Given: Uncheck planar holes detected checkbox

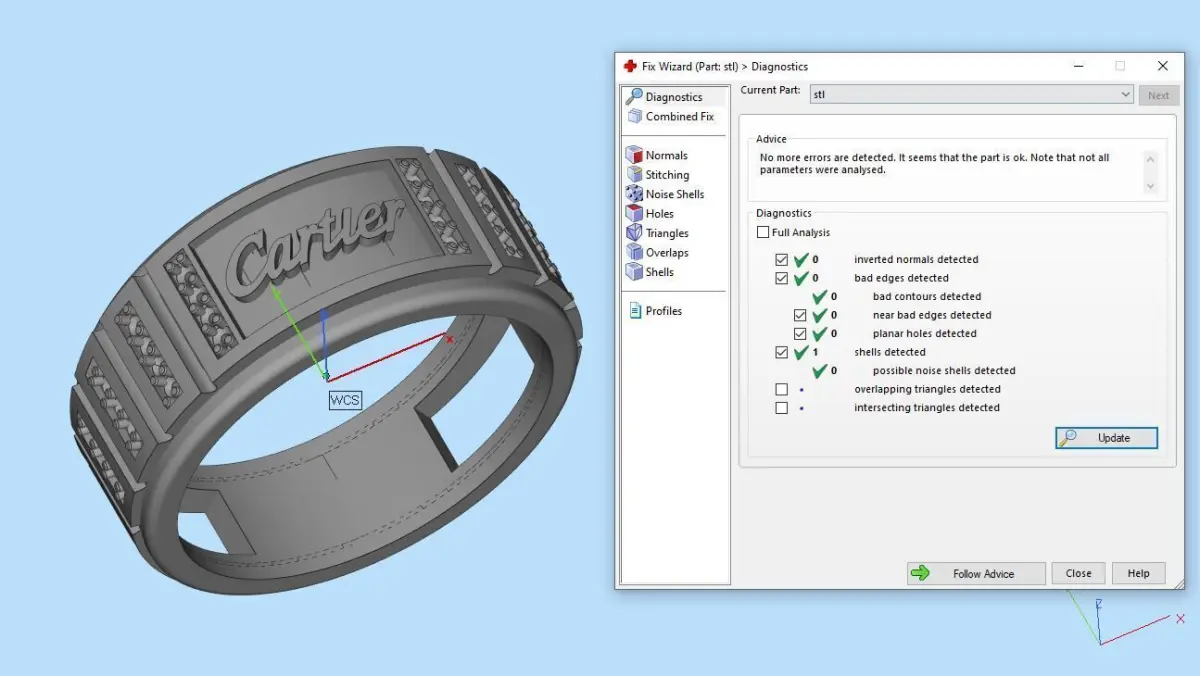Looking at the screenshot, I should [800, 333].
